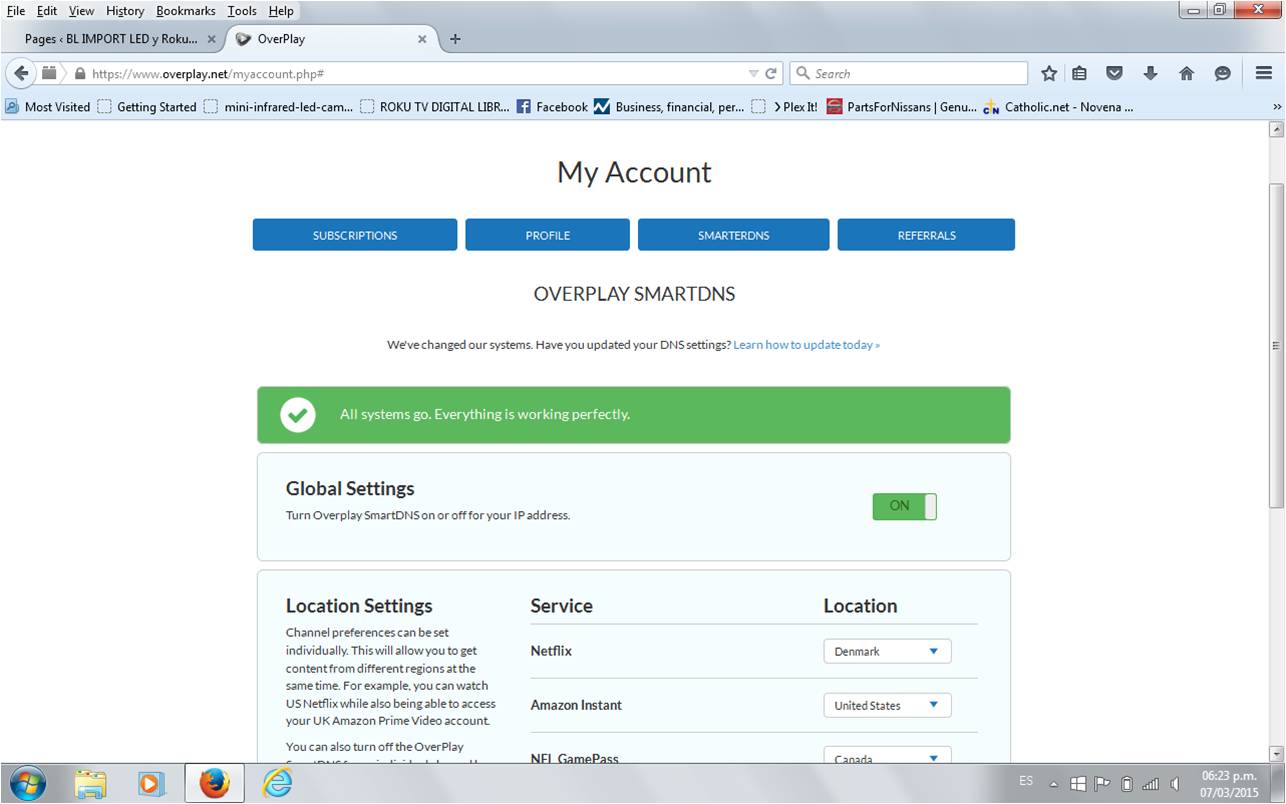
Task: Open the Facebook bookmark
Action: point(552,107)
